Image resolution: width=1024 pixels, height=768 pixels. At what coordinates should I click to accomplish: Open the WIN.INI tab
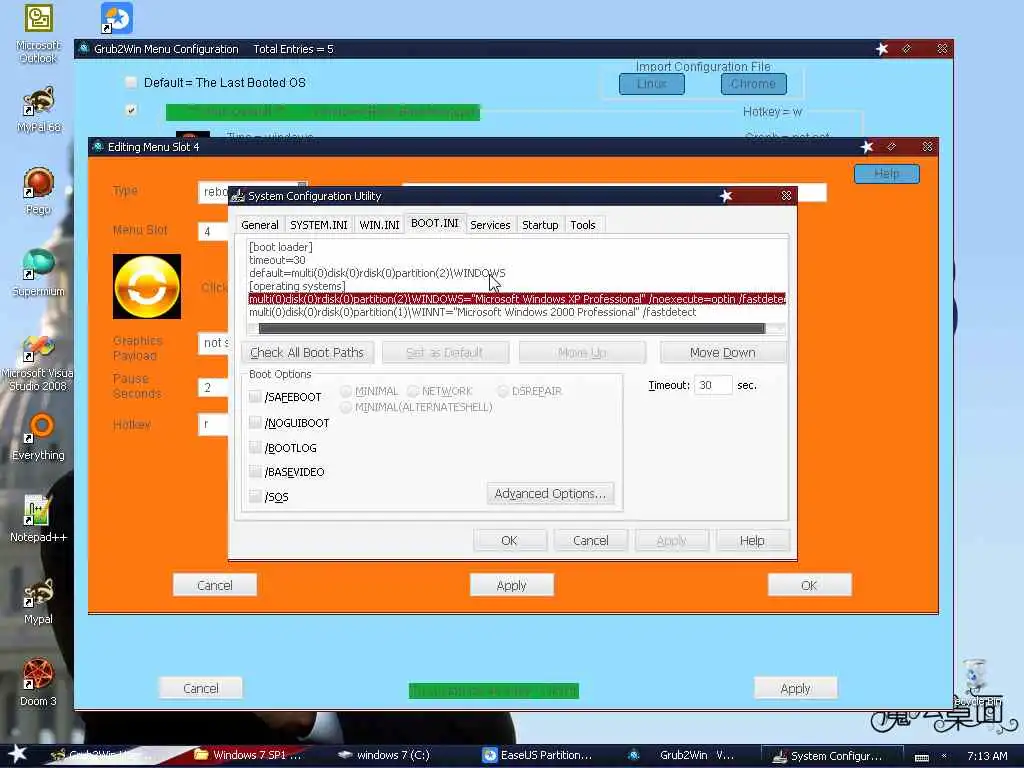pyautogui.click(x=379, y=225)
